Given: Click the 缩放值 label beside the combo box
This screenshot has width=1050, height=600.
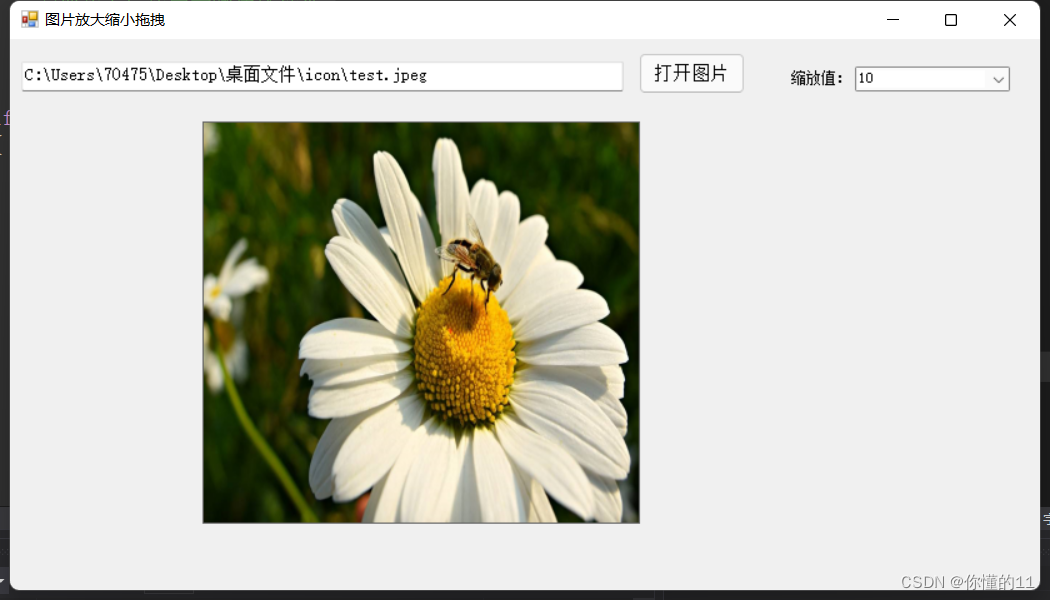Looking at the screenshot, I should click(817, 78).
